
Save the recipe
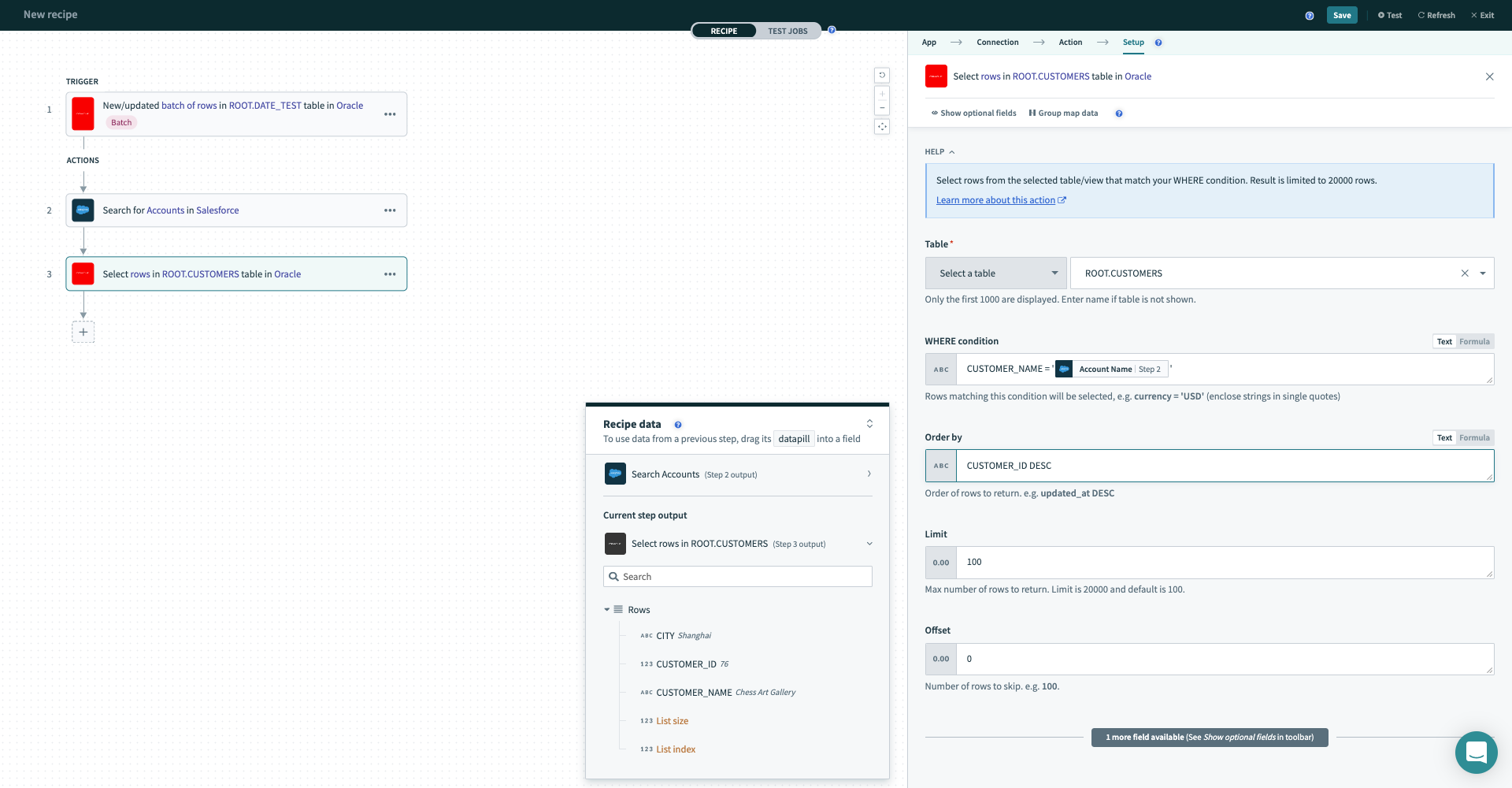(1342, 15)
